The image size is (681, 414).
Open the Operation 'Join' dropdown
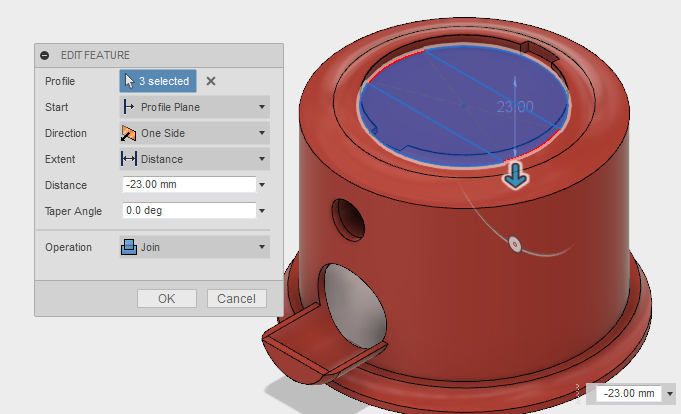click(x=195, y=247)
